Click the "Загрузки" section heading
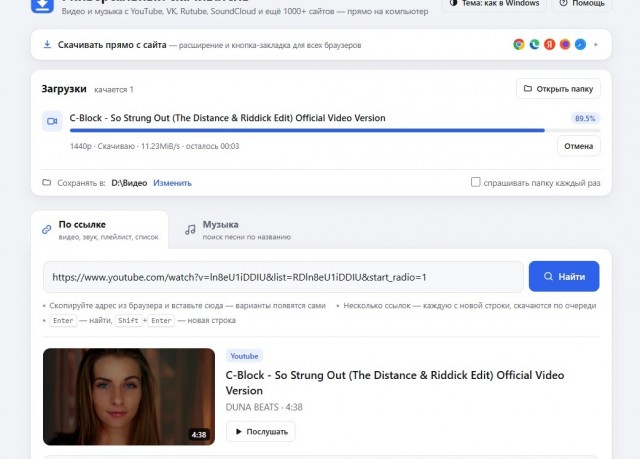This screenshot has width=640, height=459. point(64,89)
